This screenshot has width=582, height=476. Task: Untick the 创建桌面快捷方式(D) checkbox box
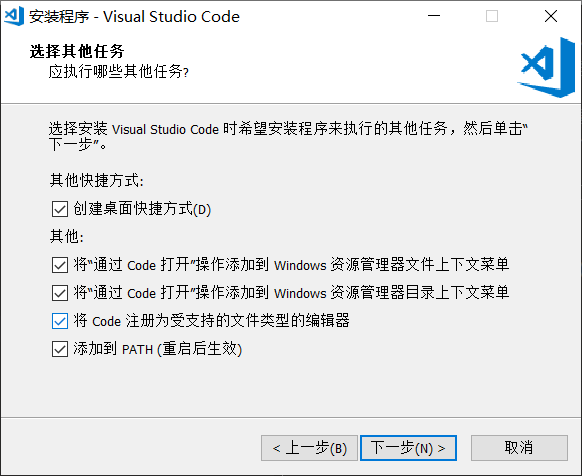60,209
